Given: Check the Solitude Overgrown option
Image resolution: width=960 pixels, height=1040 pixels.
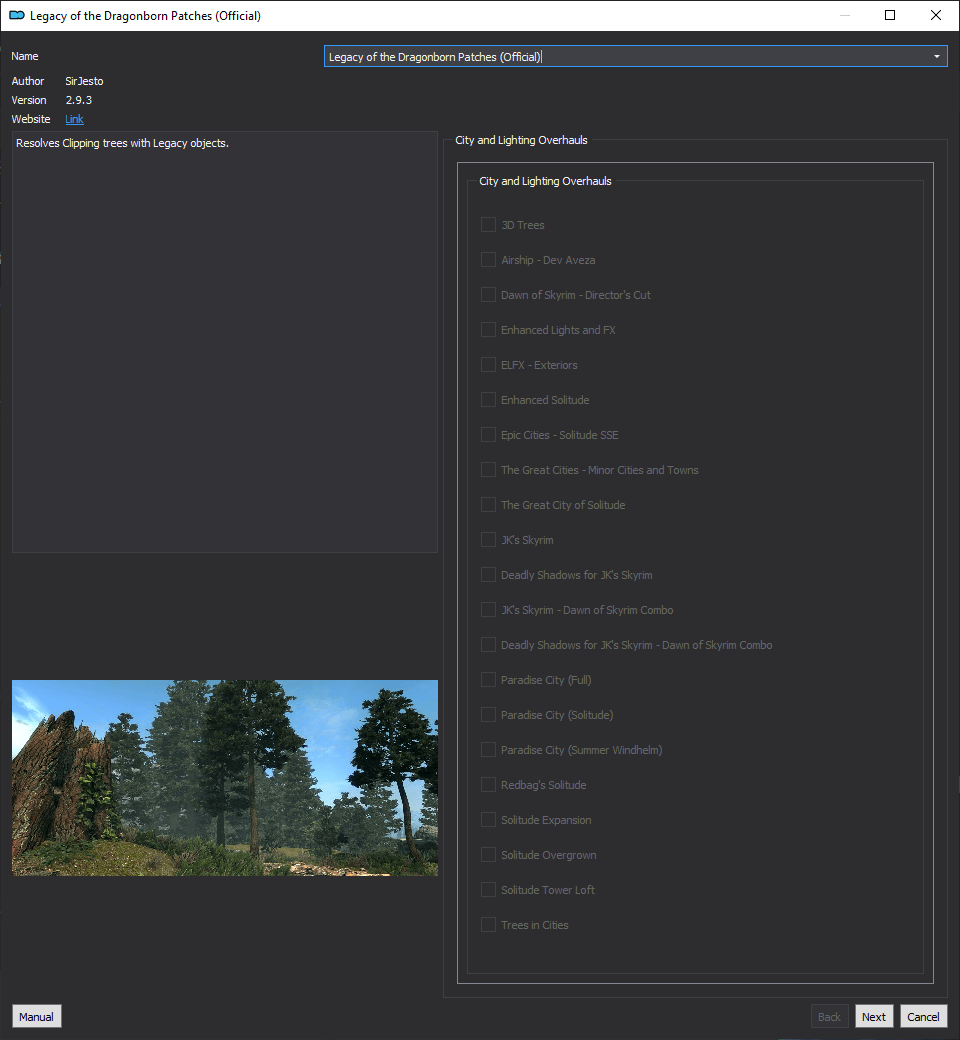Looking at the screenshot, I should click(488, 855).
